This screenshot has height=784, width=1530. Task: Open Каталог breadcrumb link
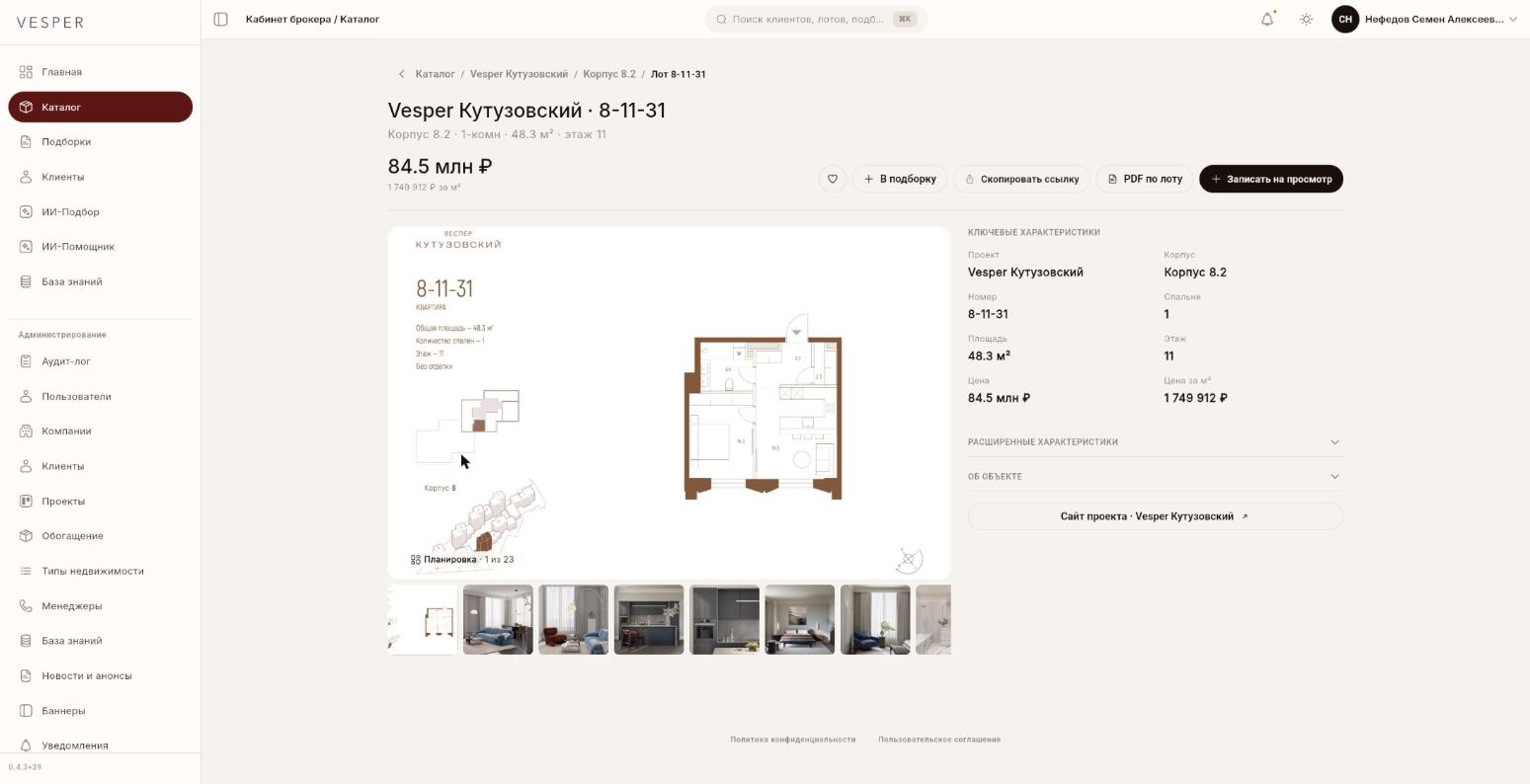[x=435, y=74]
